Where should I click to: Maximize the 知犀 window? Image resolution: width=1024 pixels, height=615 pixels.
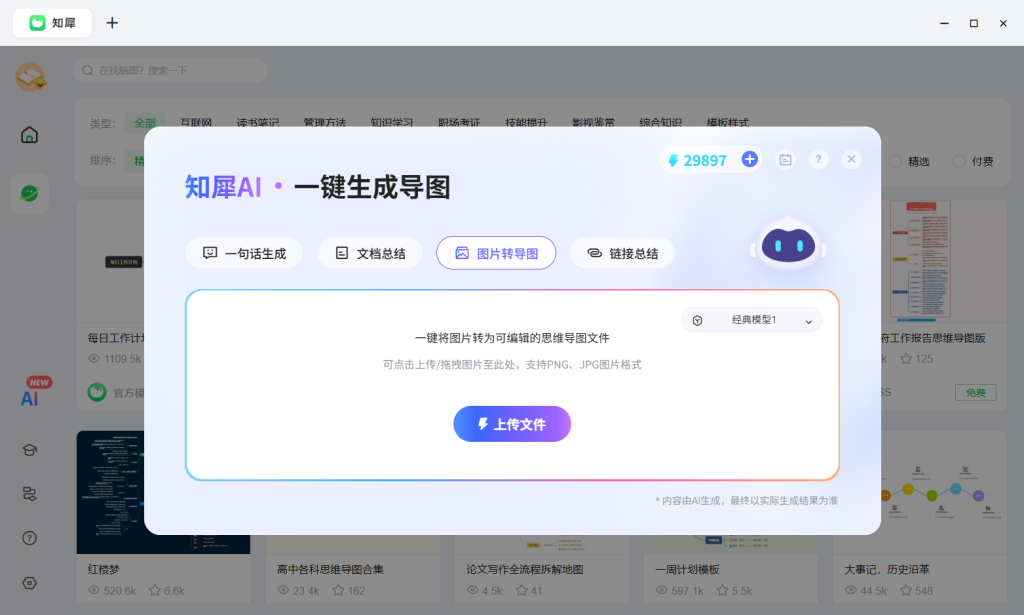(x=974, y=23)
